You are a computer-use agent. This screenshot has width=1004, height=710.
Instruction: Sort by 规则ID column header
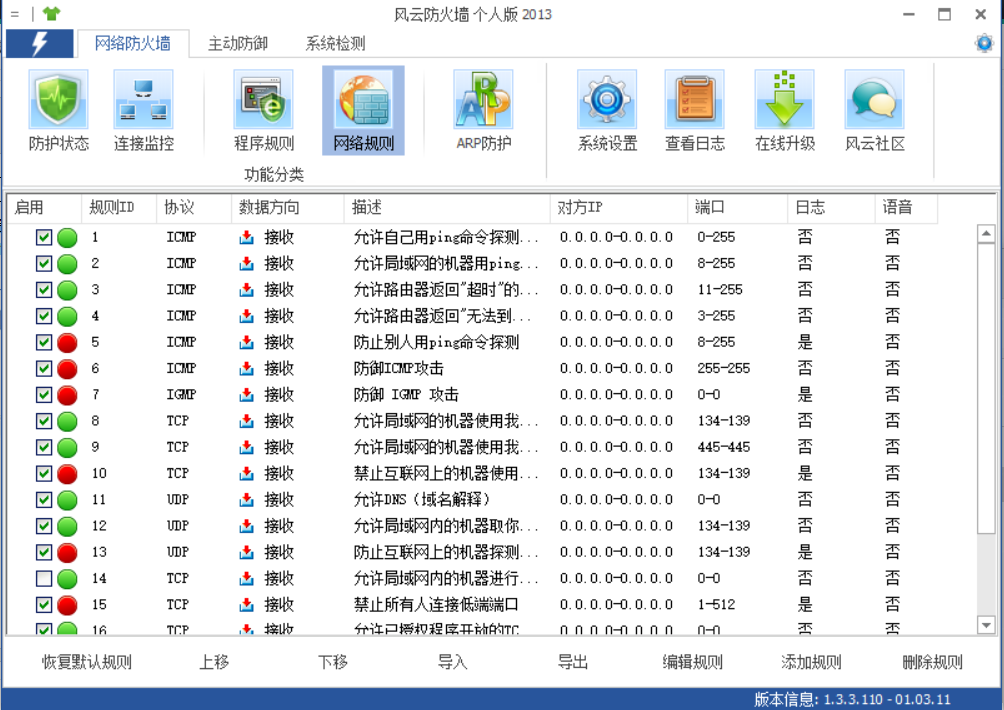click(x=119, y=207)
